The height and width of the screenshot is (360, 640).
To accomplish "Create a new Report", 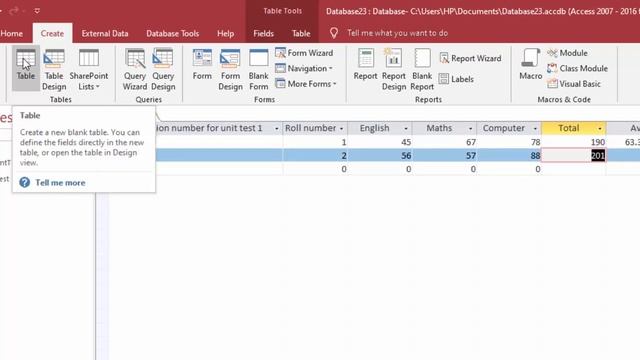I will [365, 65].
